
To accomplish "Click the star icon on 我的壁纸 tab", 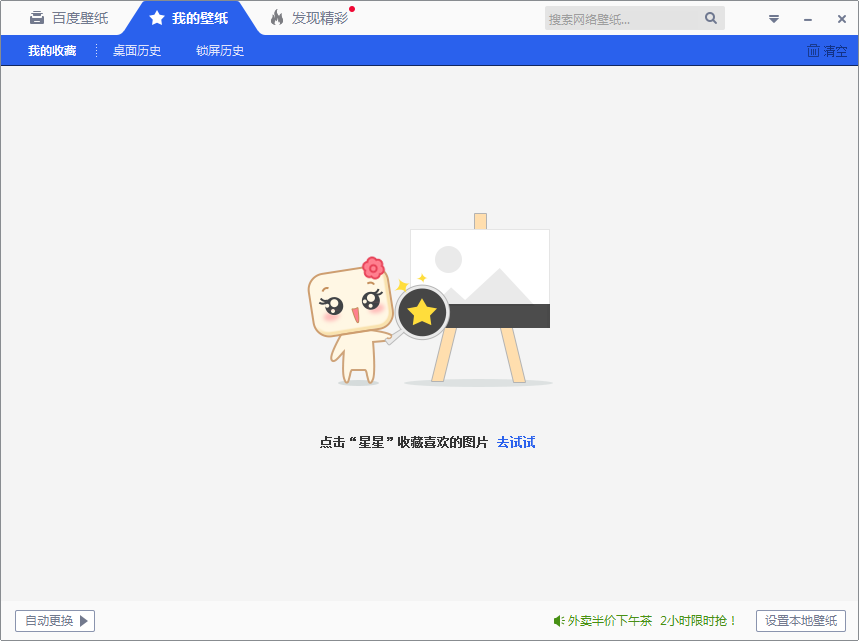I will (x=157, y=17).
